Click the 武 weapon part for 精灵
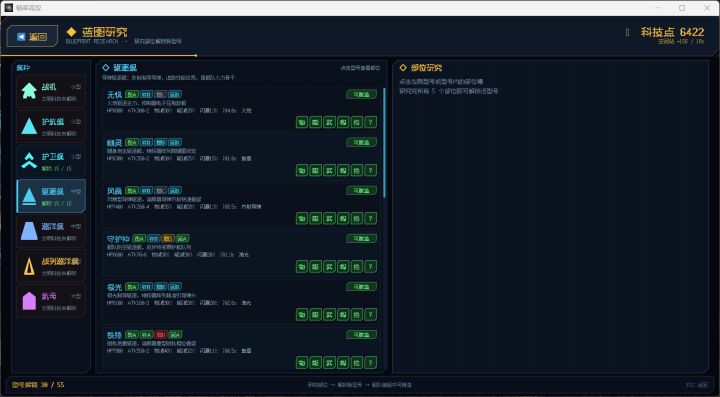This screenshot has height=397, width=720. coord(329,170)
